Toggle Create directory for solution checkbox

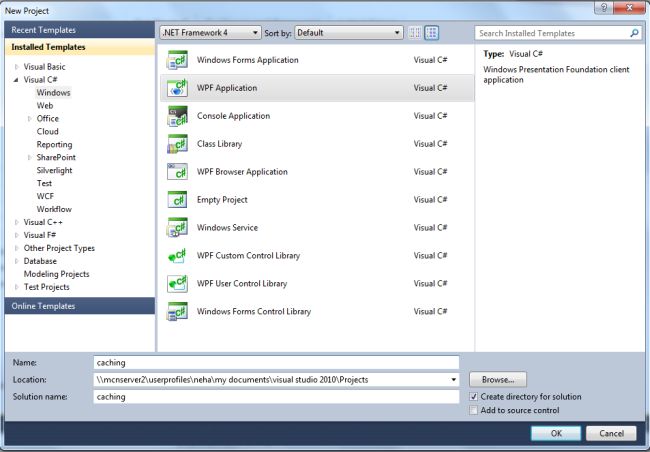point(473,397)
